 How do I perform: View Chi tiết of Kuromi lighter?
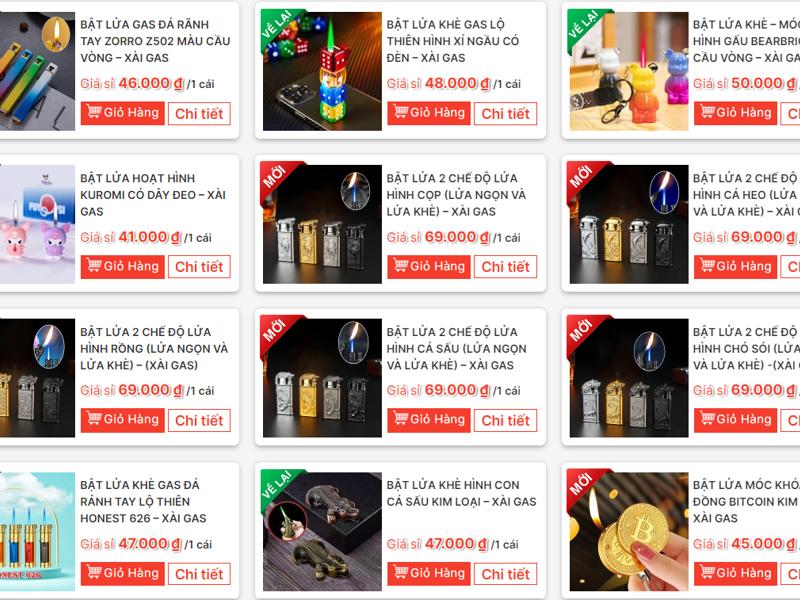point(199,267)
